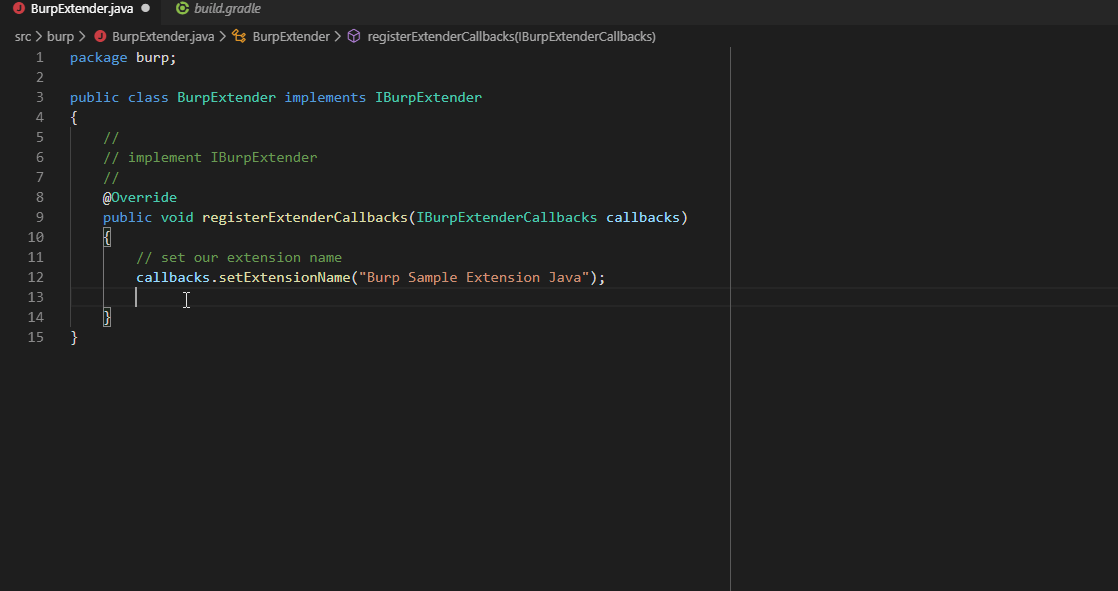Viewport: 1118px width, 591px height.
Task: Click line number 13 in the gutter
Action: [x=35, y=297]
